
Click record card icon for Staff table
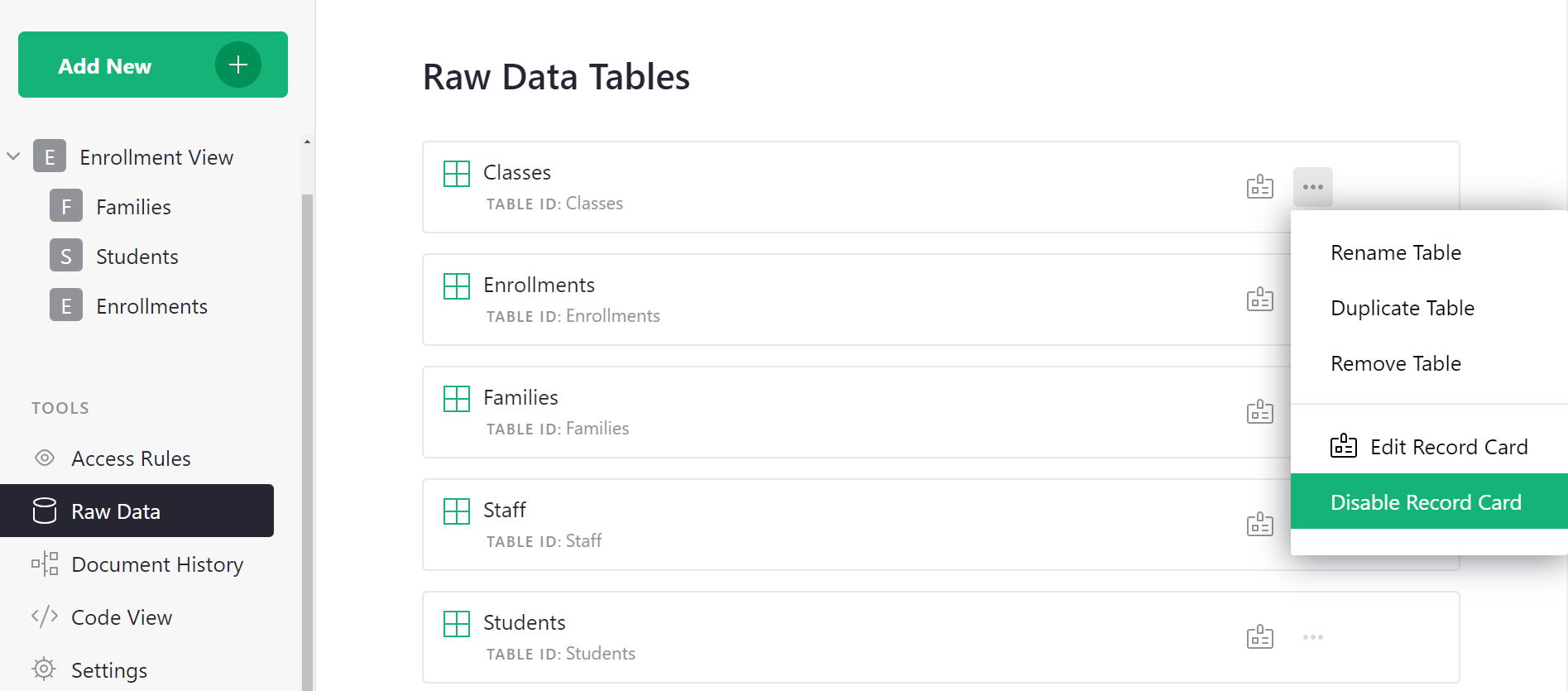[x=1259, y=525]
